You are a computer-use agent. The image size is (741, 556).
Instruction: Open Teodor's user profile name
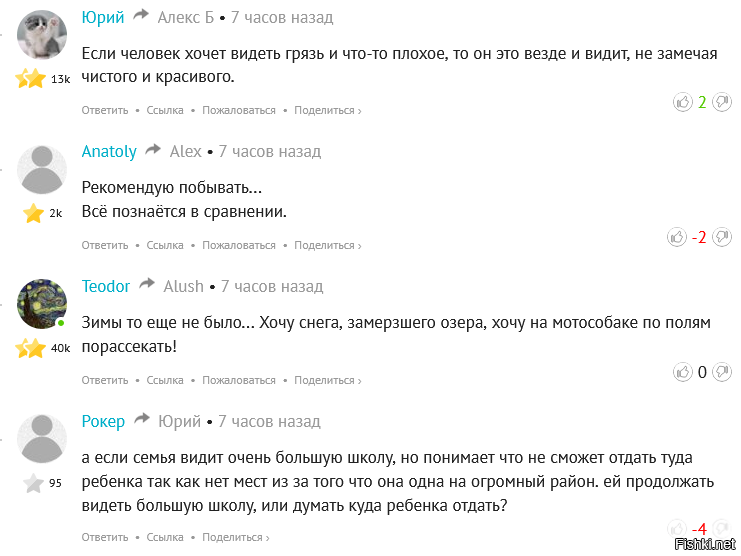(106, 287)
